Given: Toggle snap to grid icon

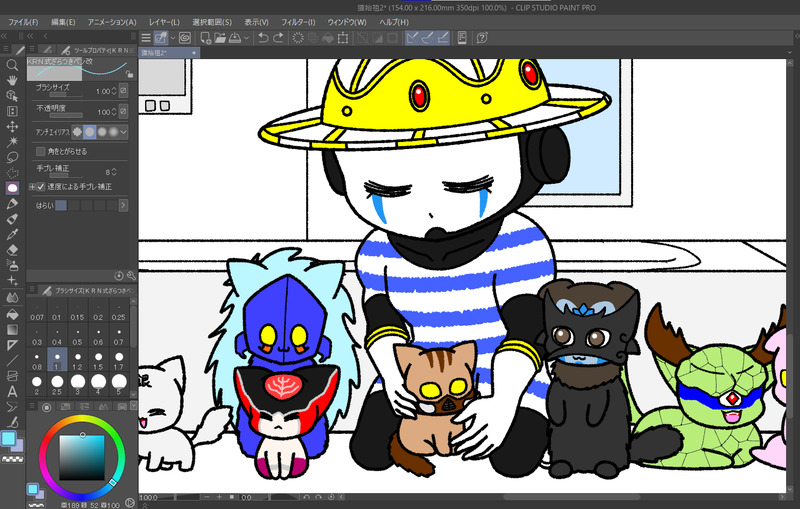Looking at the screenshot, I should (x=443, y=38).
